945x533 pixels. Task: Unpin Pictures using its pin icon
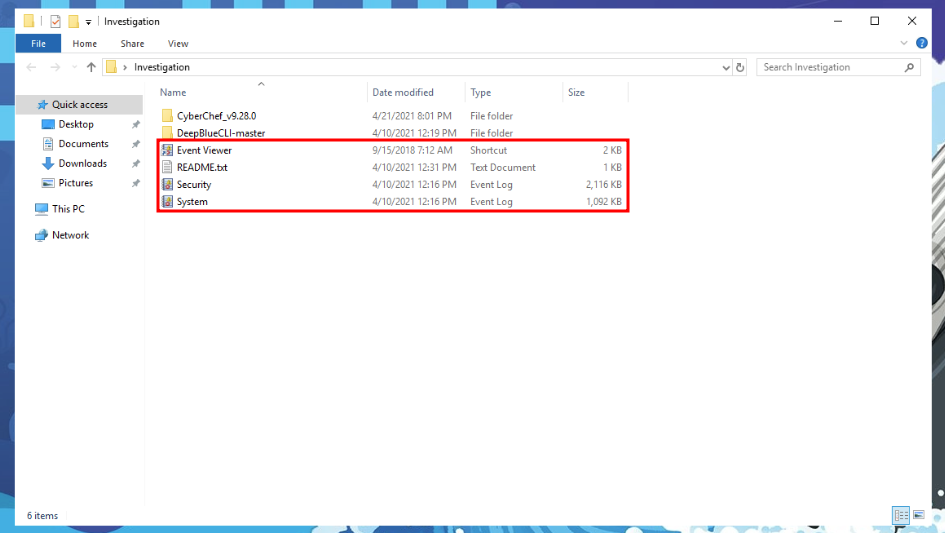click(136, 183)
